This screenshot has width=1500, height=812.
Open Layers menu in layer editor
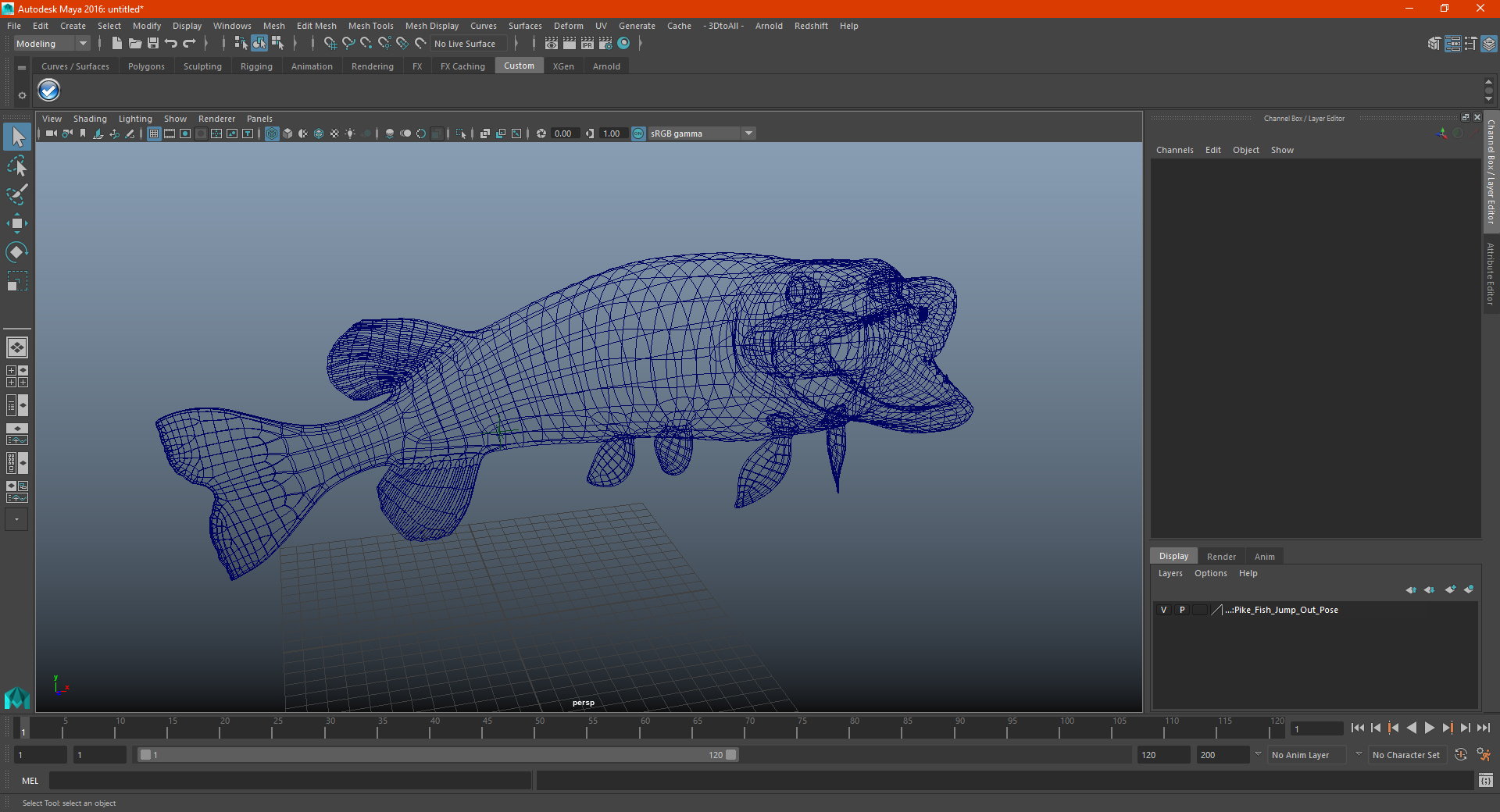(x=1170, y=573)
